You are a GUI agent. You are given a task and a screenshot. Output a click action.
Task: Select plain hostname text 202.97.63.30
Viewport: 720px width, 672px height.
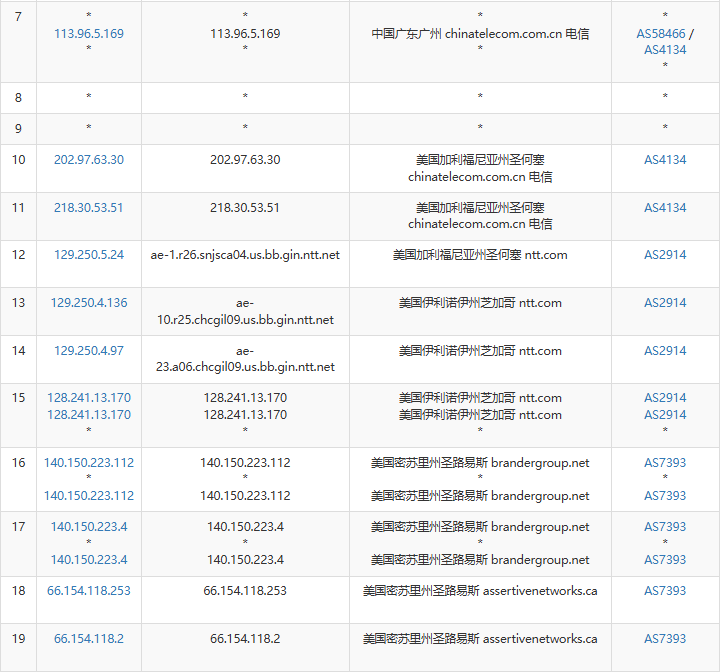click(x=245, y=159)
